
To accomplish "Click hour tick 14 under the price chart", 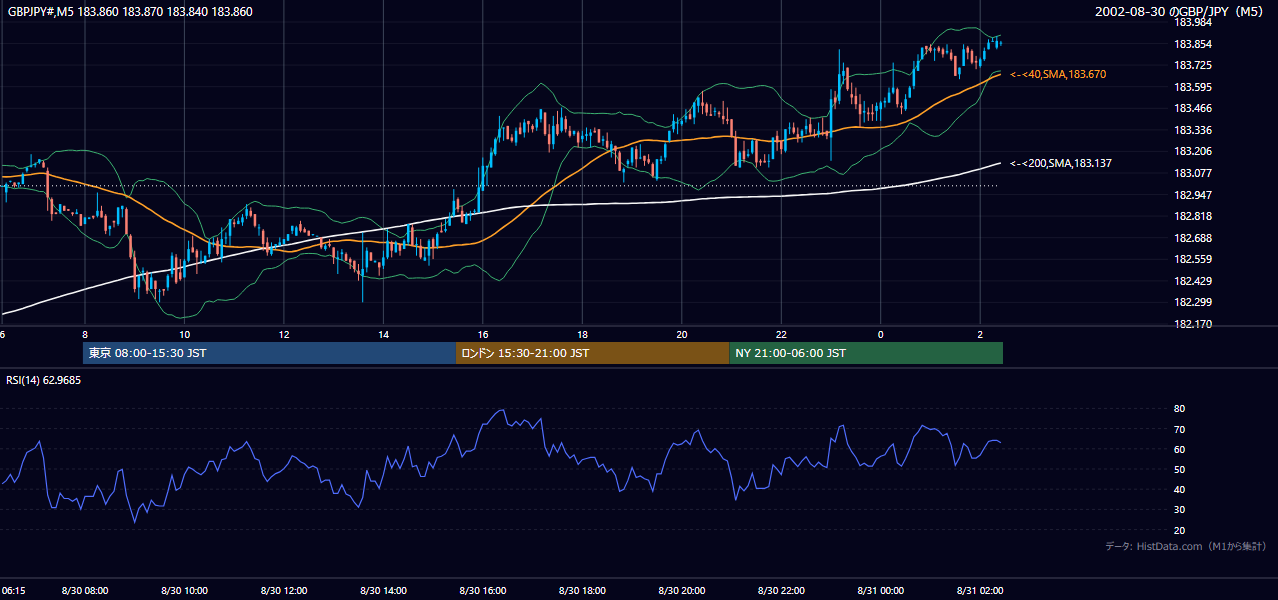I will (x=383, y=334).
